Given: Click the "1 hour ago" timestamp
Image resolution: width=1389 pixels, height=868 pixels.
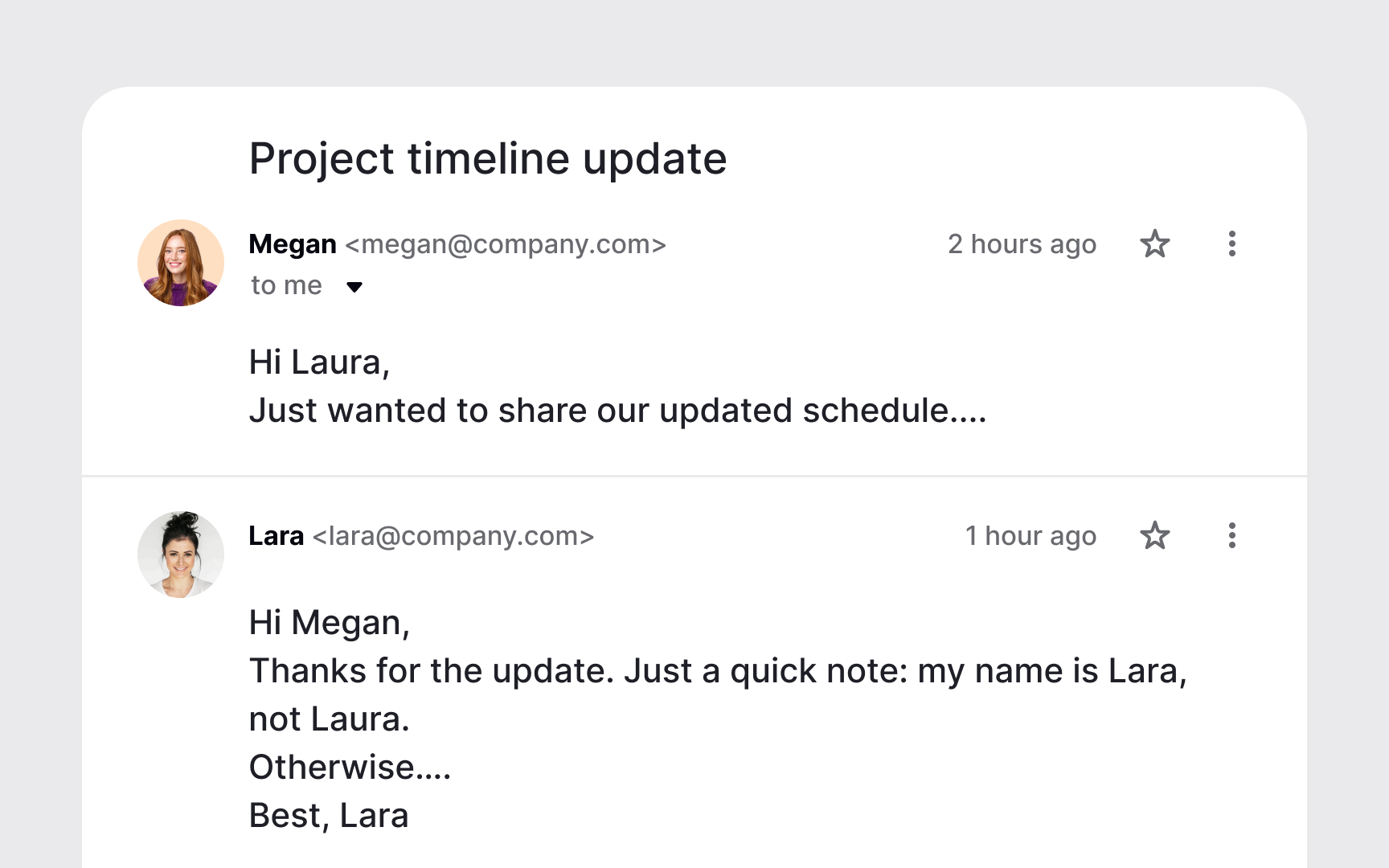Looking at the screenshot, I should point(1030,536).
